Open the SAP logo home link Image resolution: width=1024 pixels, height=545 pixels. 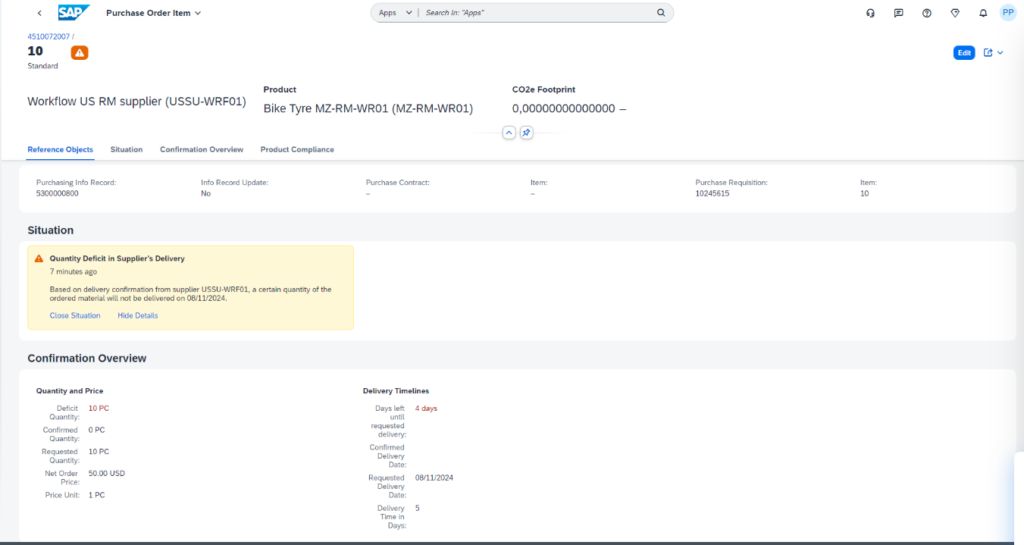(x=72, y=13)
